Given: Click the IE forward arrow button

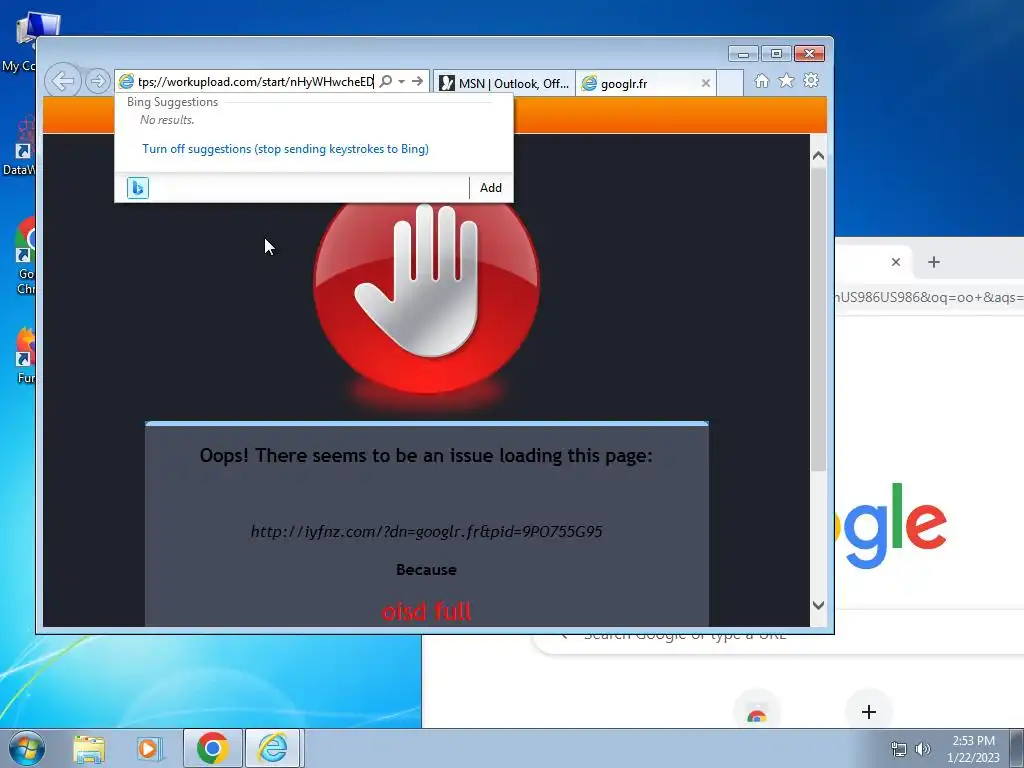Looking at the screenshot, I should tap(97, 81).
